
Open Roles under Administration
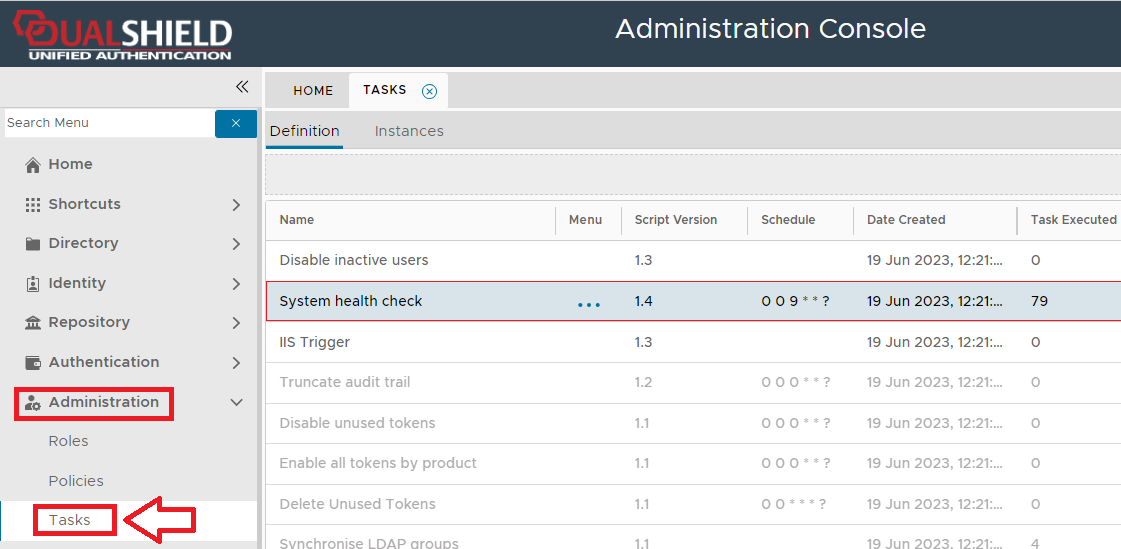(68, 441)
